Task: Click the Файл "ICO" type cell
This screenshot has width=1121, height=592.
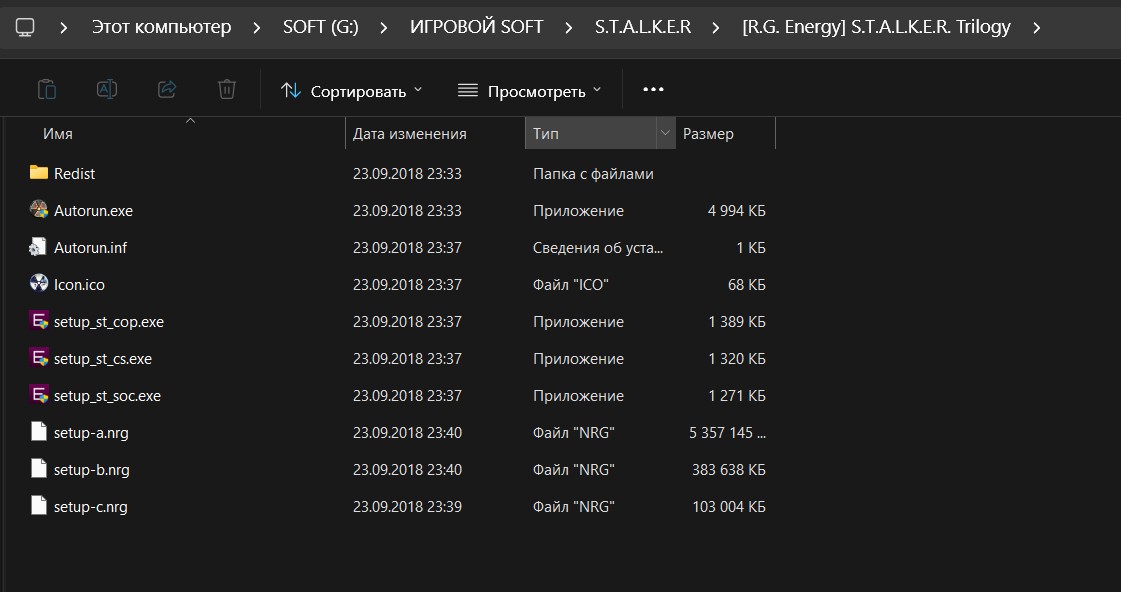Action: coord(571,285)
